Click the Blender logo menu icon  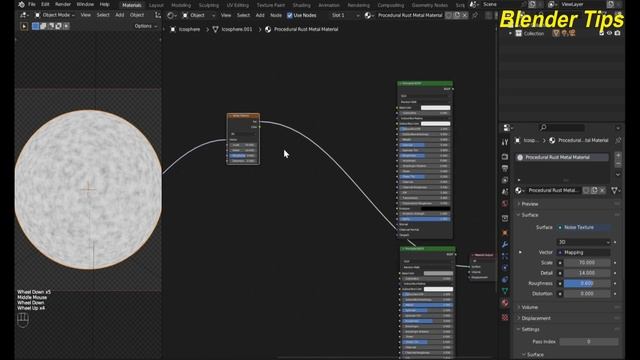click(21, 4)
